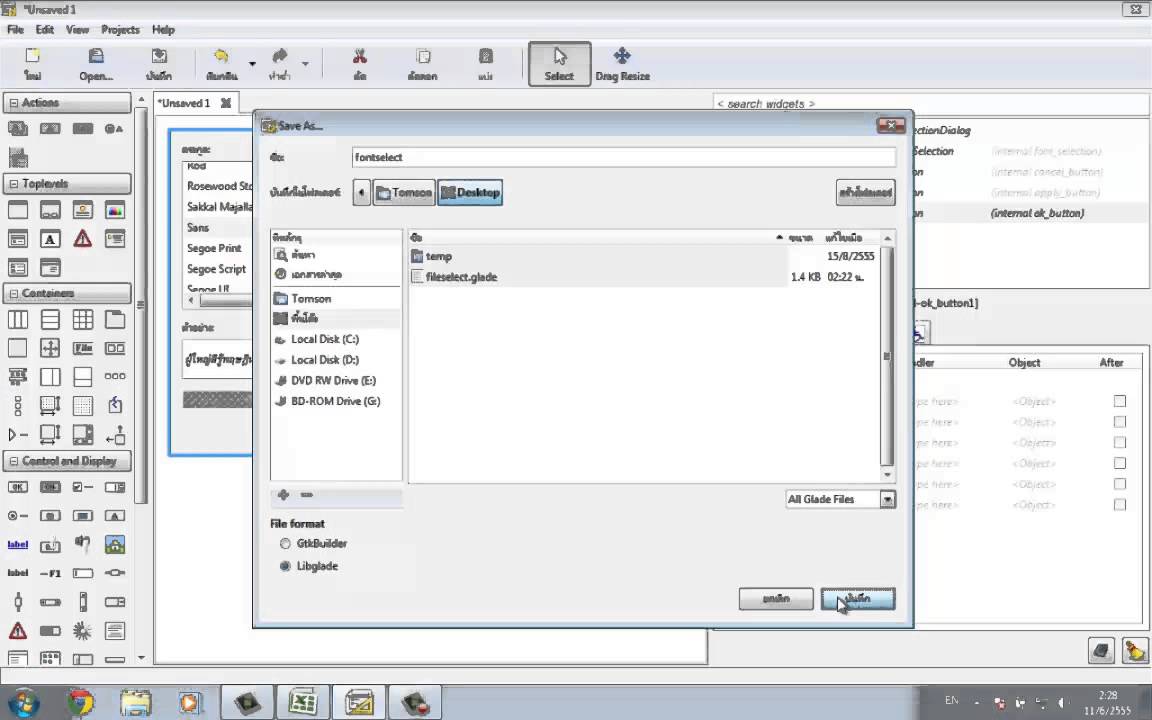The image size is (1152, 720).
Task: Open the Edit menu
Action: pyautogui.click(x=45, y=29)
